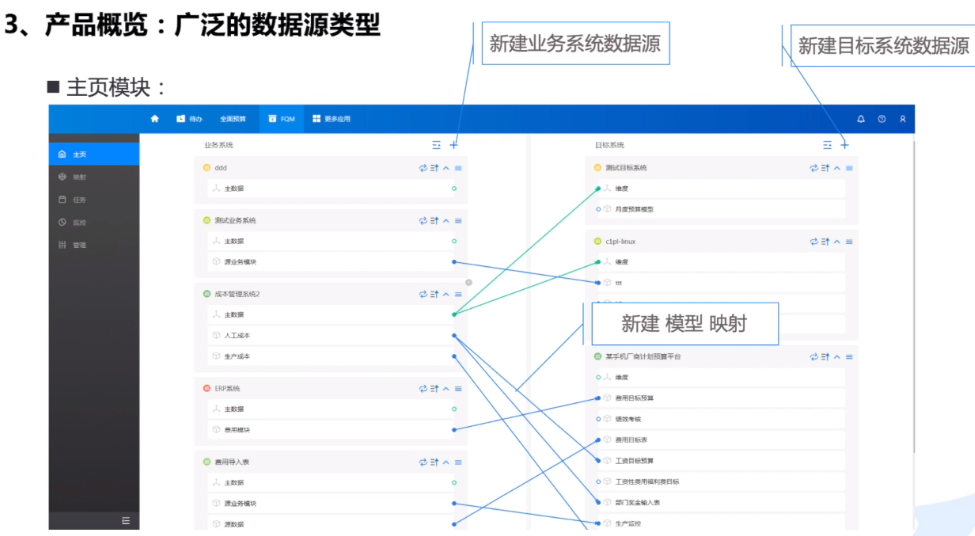Open the menu icon on 某手机厂商计划预算平台 card

(x=849, y=357)
